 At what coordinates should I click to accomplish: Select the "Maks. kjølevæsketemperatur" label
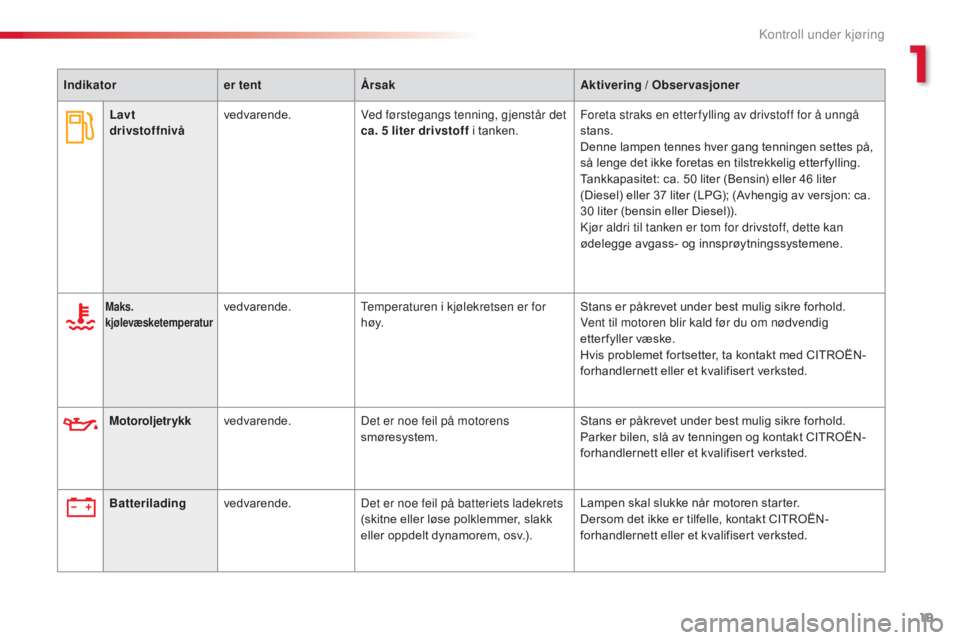pyautogui.click(x=159, y=316)
